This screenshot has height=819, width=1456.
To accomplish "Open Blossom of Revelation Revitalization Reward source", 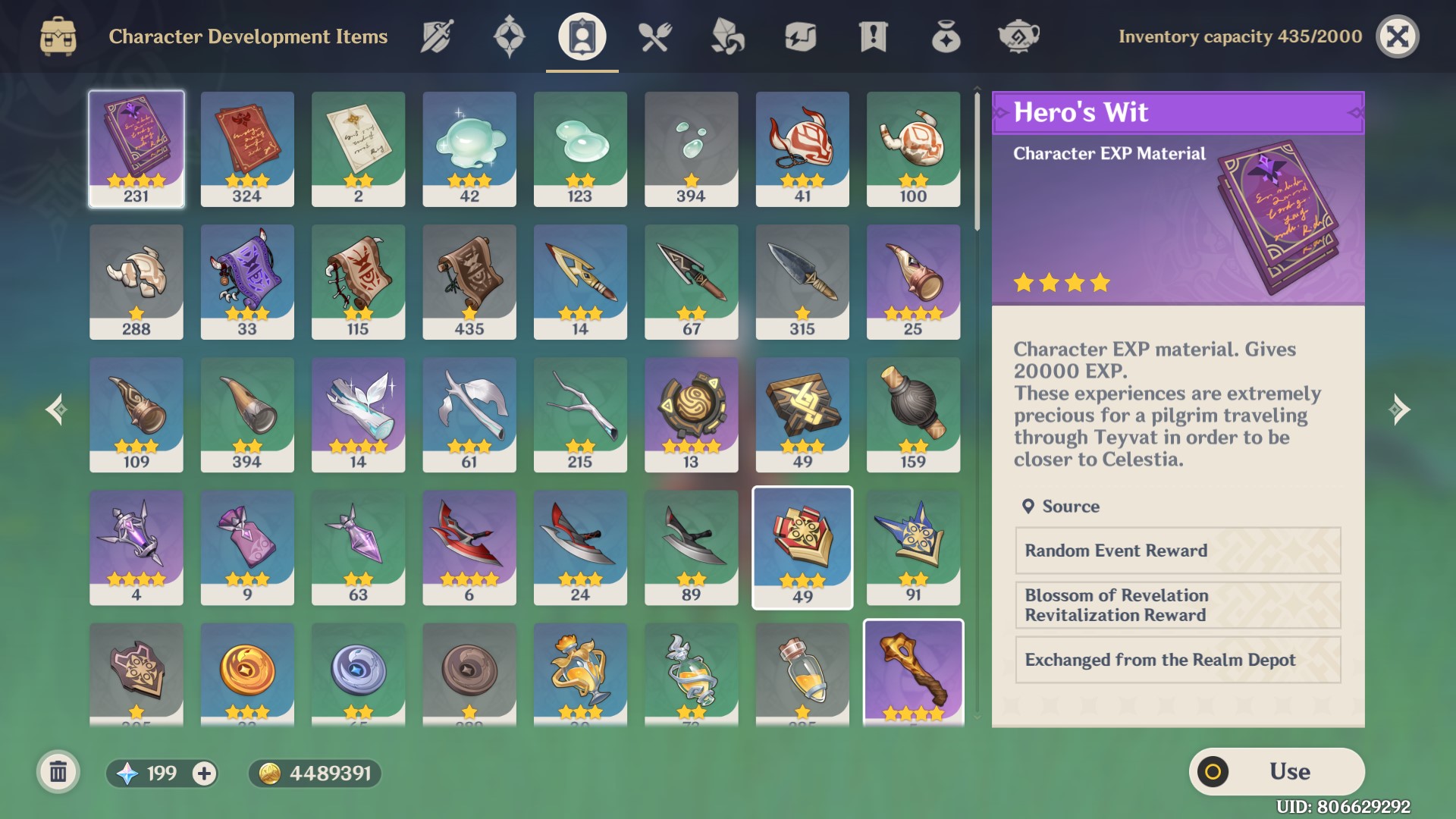I will (x=1178, y=605).
